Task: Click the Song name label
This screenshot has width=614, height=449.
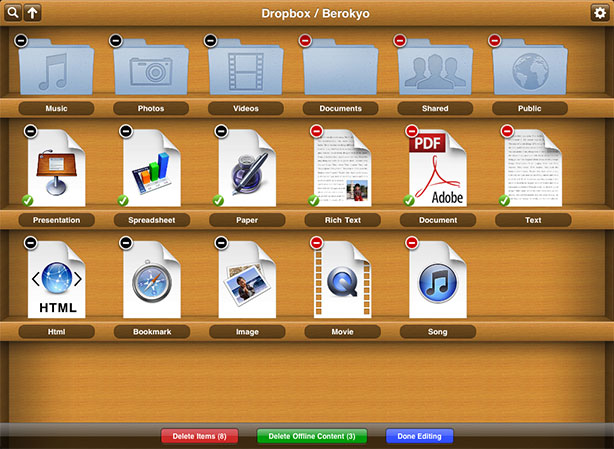Action: [x=438, y=332]
